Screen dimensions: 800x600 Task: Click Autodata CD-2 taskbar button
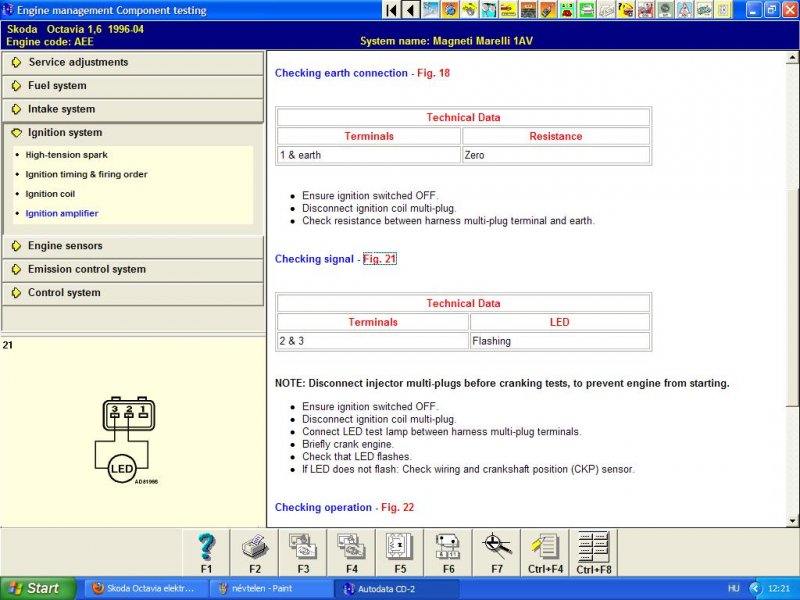click(396, 589)
